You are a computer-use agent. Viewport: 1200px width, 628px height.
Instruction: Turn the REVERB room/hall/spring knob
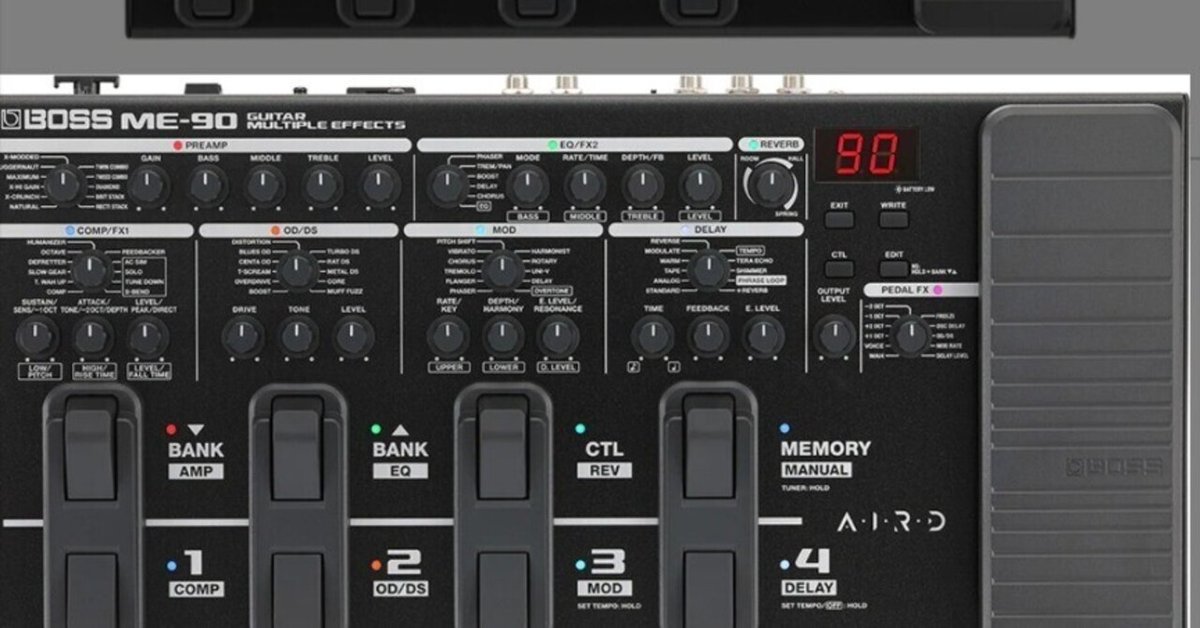[770, 185]
